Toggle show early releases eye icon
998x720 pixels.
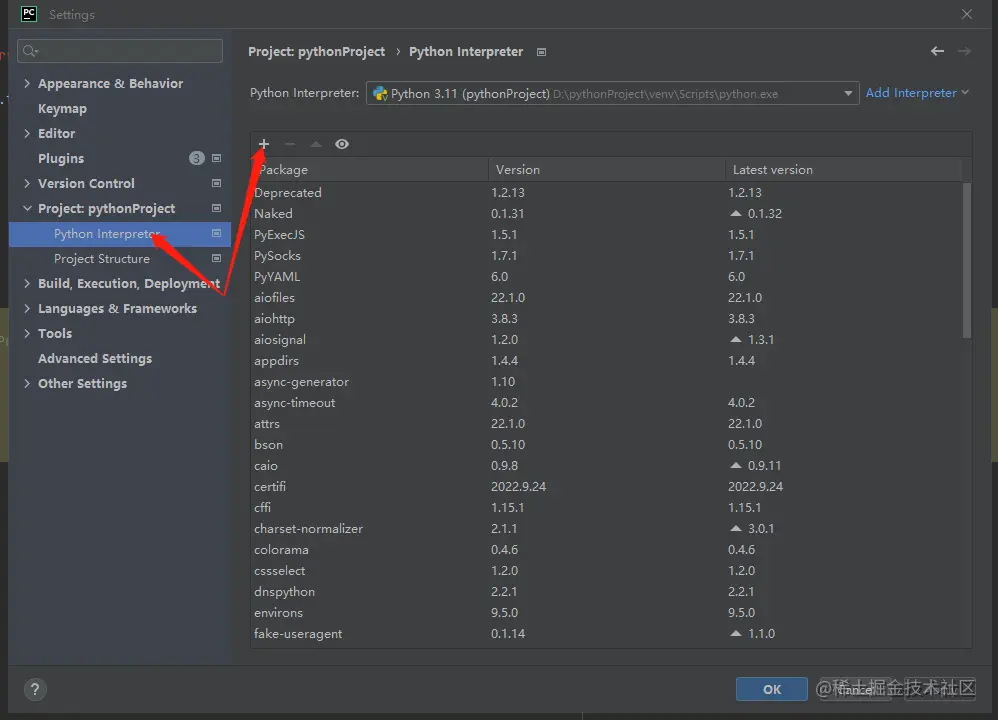342,144
